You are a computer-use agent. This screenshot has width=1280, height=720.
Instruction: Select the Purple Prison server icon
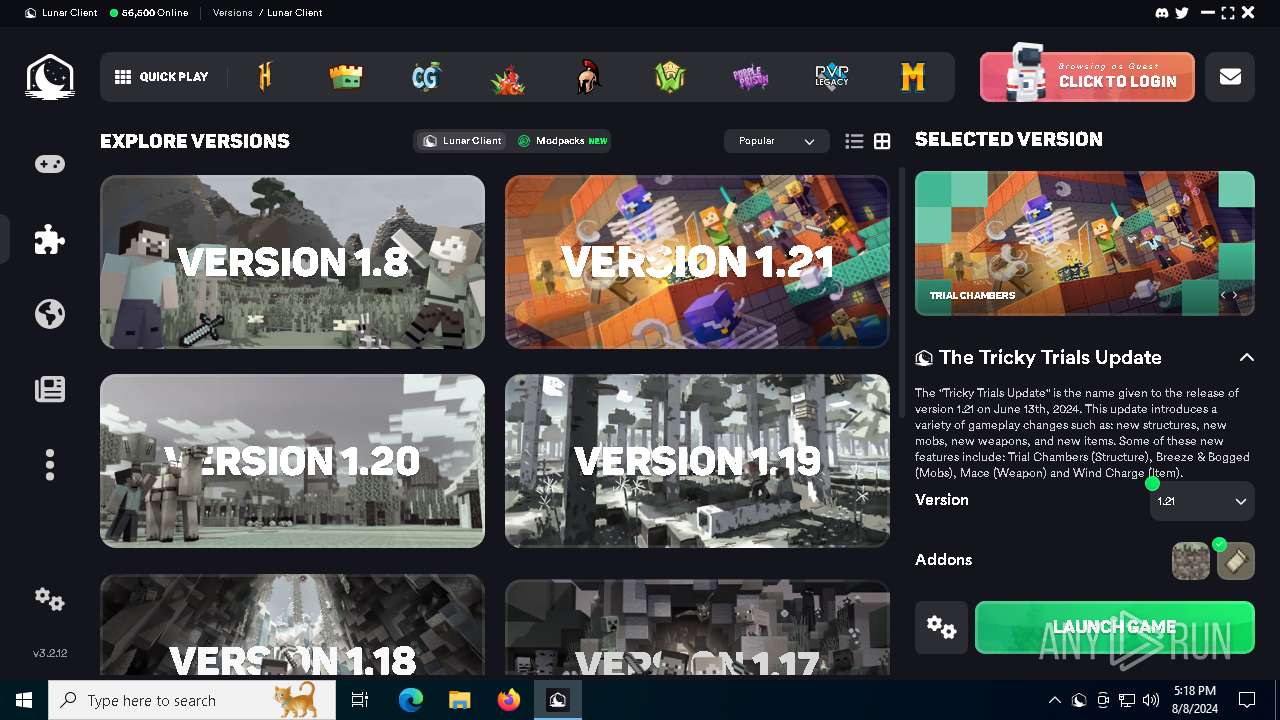(x=751, y=77)
